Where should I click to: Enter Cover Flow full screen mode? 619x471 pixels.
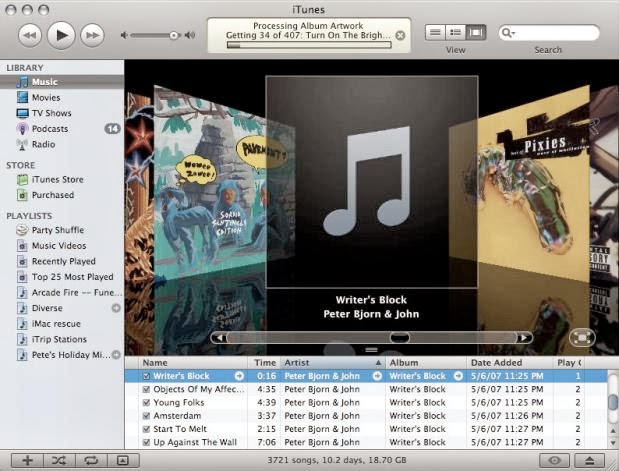pyautogui.click(x=582, y=338)
